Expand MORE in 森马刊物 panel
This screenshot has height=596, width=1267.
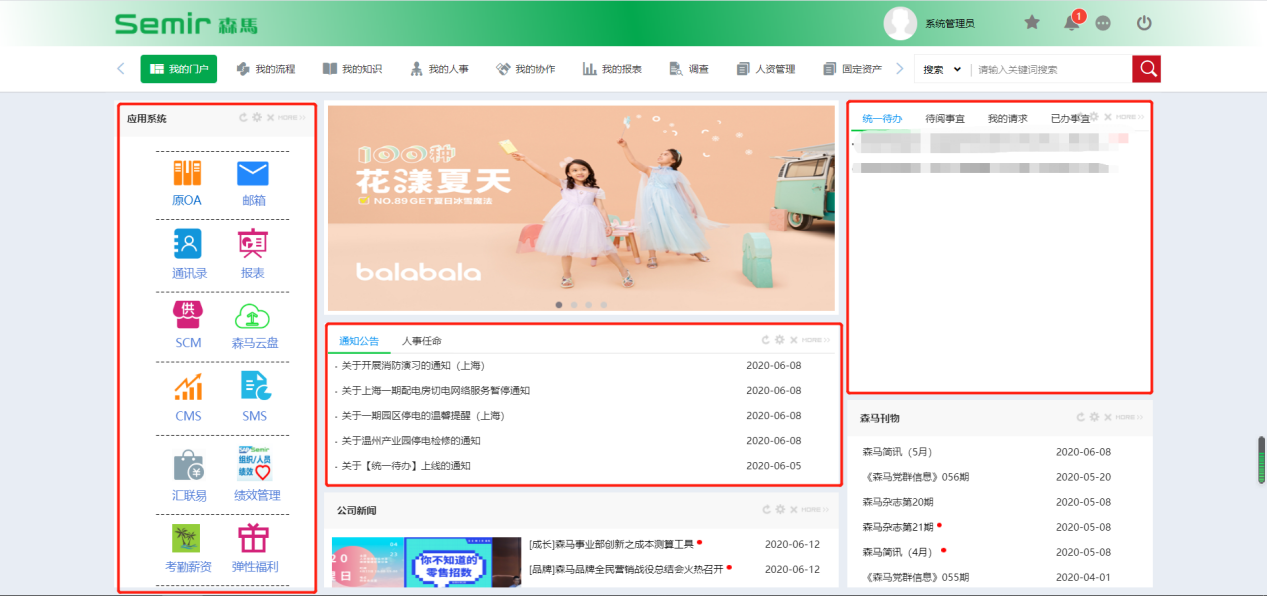pos(1130,417)
